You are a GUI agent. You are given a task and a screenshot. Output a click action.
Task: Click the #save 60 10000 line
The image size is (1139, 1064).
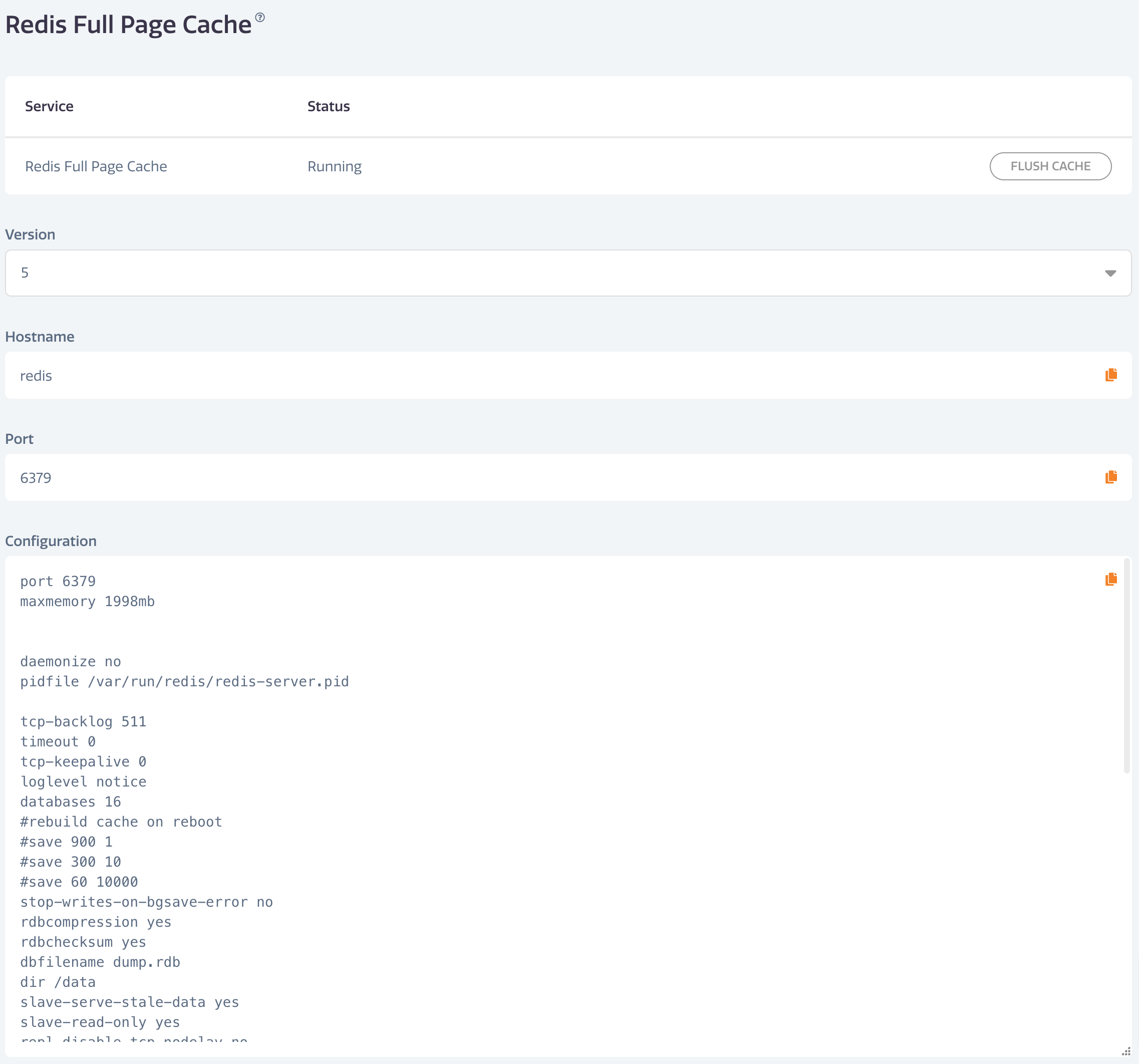tap(79, 882)
